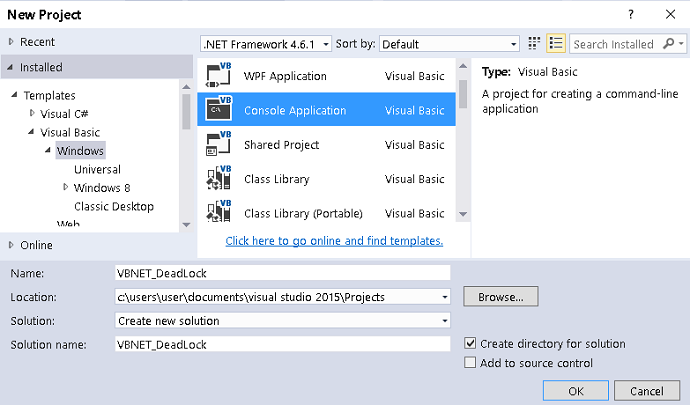
Task: Click the go online and find templates link
Action: pos(334,241)
